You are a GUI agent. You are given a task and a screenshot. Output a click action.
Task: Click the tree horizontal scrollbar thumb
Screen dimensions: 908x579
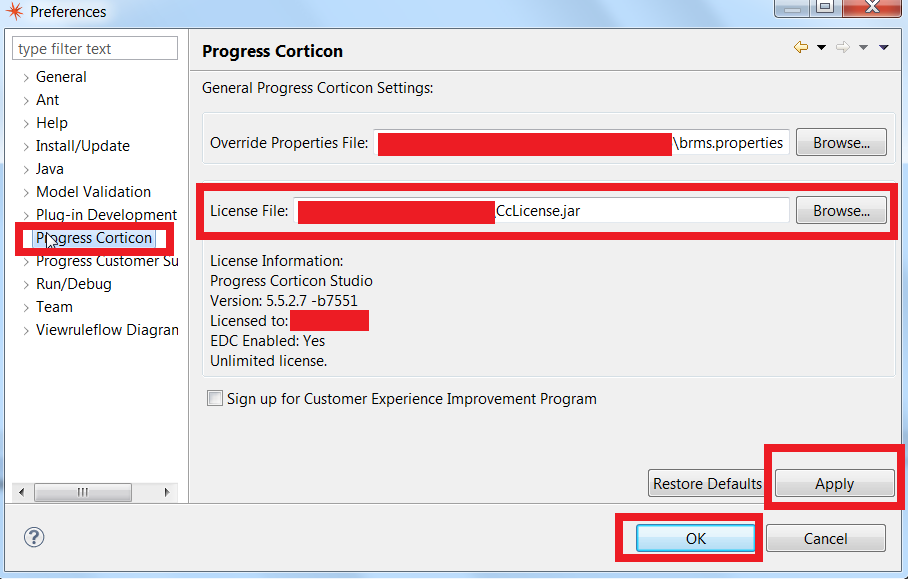(x=83, y=492)
